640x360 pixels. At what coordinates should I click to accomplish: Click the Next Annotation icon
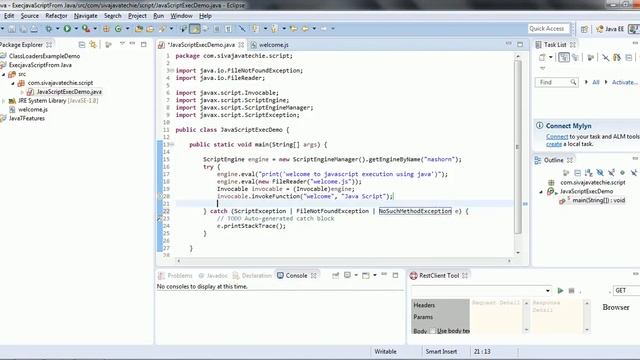click(x=255, y=29)
